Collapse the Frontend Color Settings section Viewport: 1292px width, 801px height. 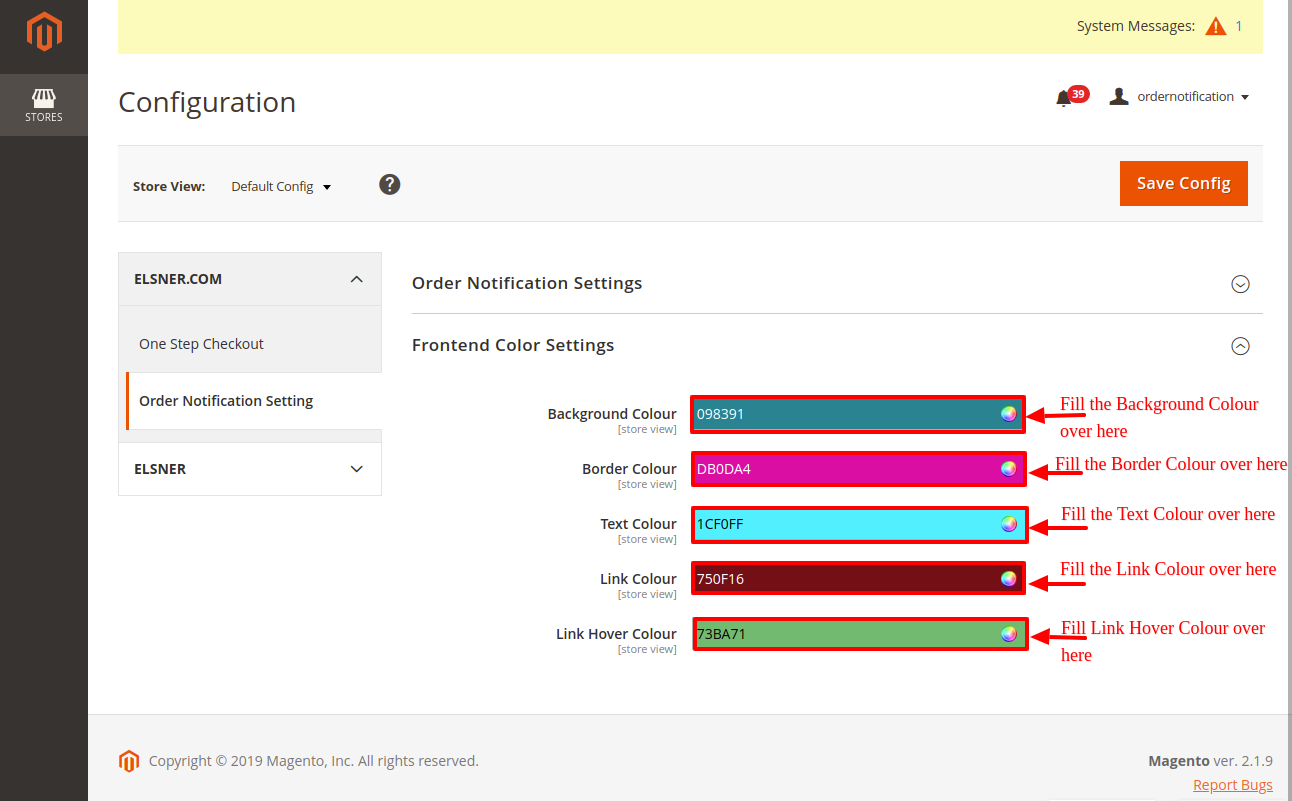pos(1240,346)
